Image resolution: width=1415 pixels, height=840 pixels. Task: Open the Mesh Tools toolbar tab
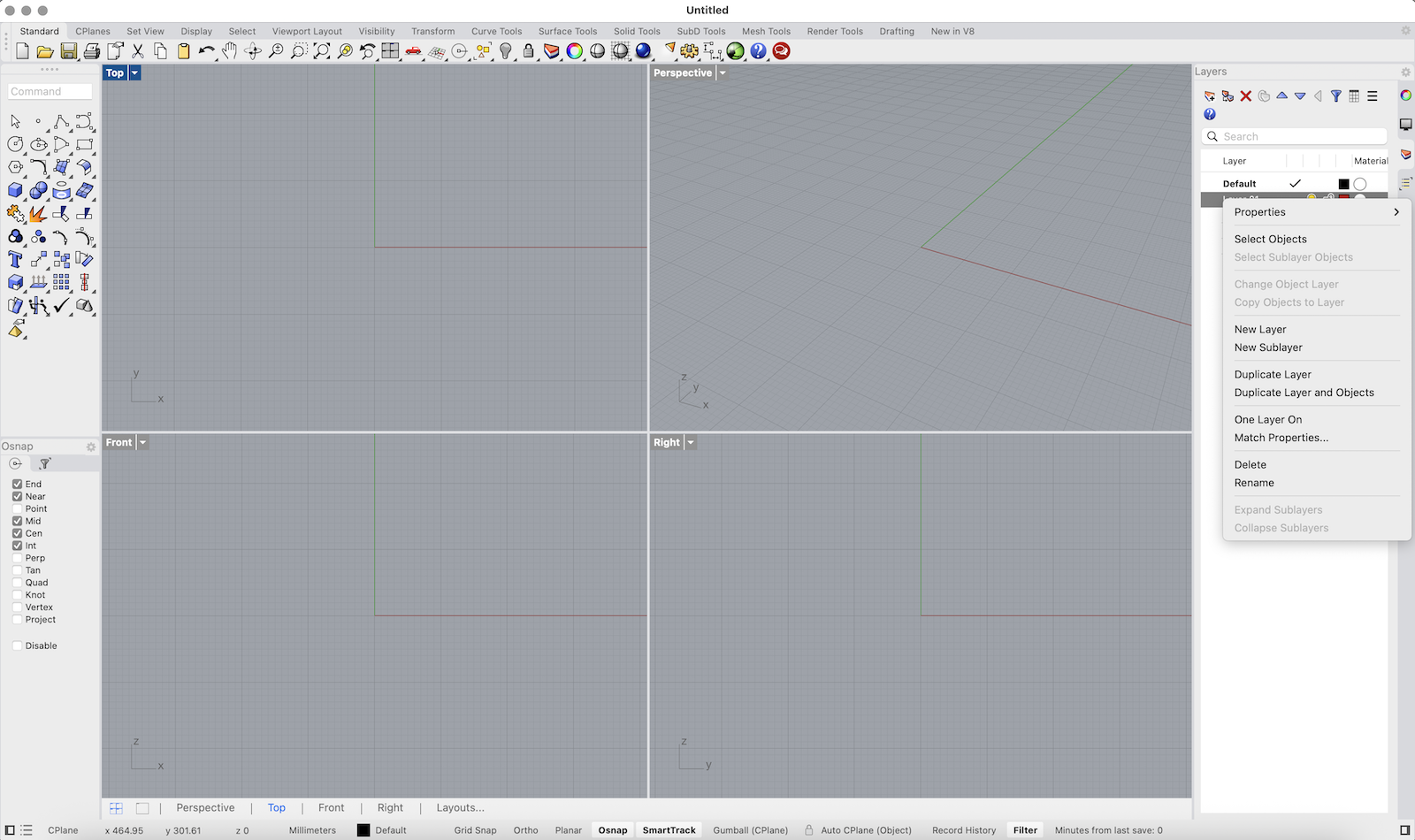coord(766,31)
